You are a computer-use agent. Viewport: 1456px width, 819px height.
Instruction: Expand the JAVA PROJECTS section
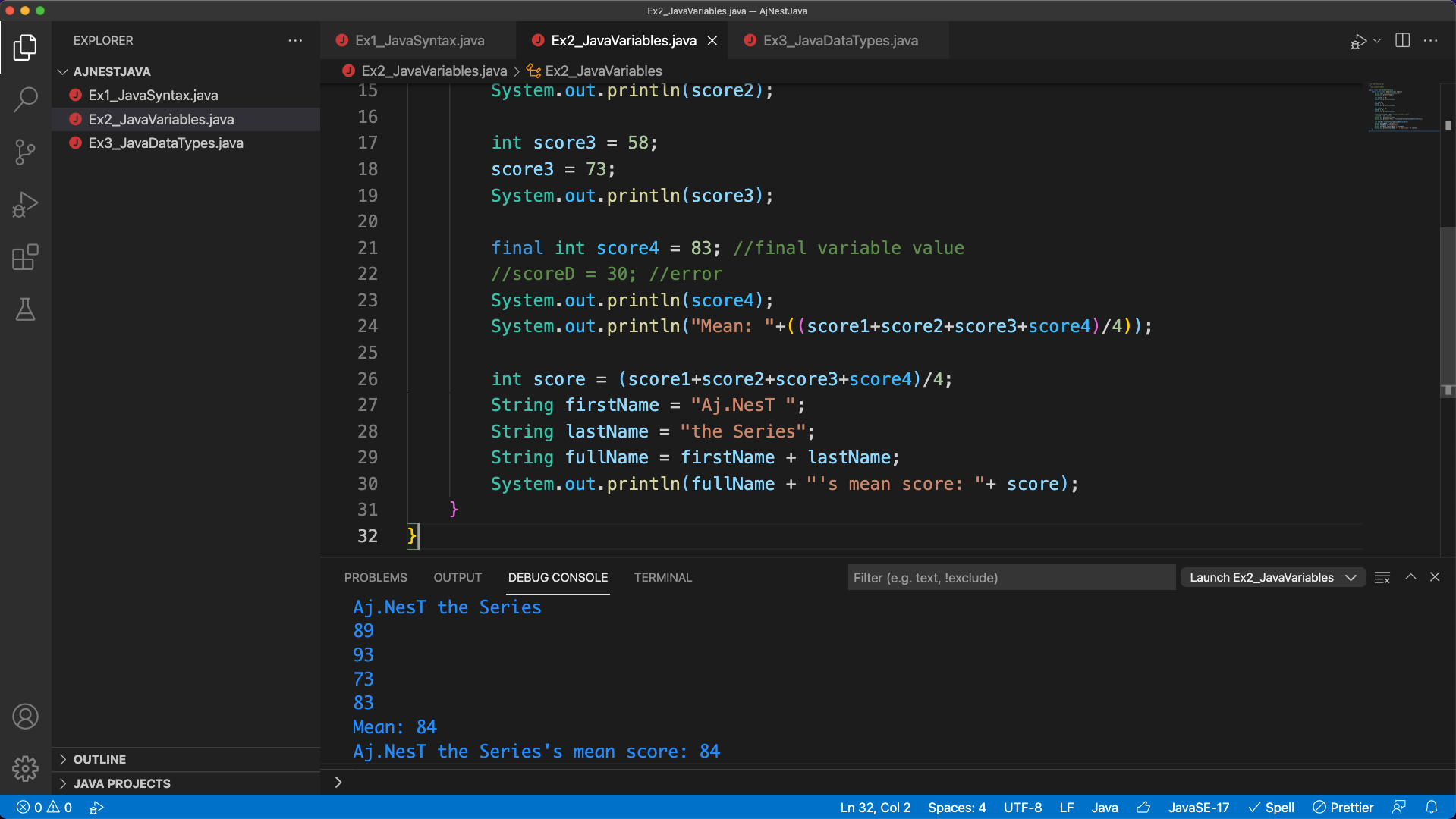(x=121, y=783)
